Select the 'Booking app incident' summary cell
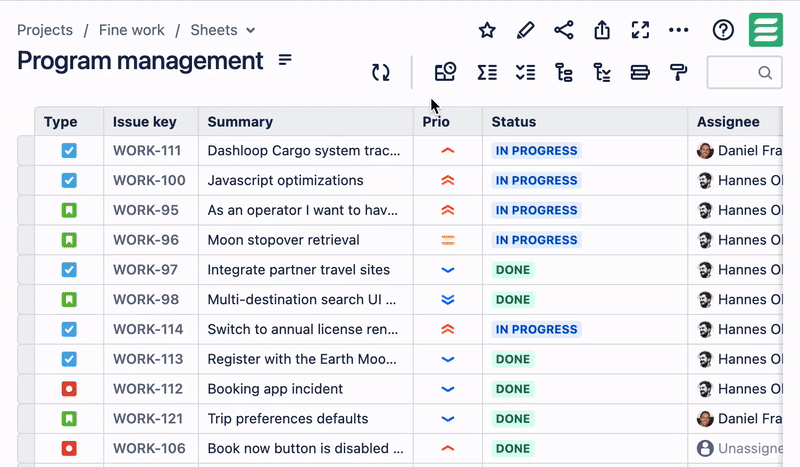This screenshot has height=467, width=800. [306, 389]
